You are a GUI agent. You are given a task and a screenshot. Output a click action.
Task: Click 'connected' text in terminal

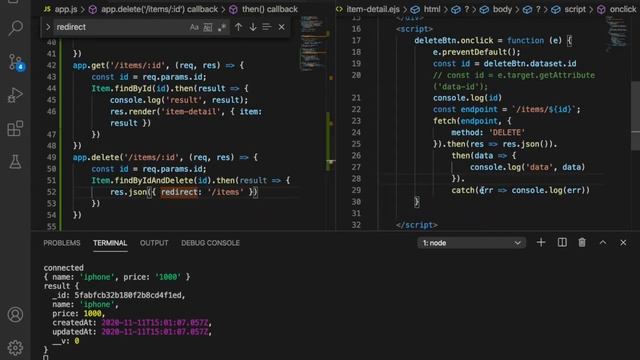pyautogui.click(x=63, y=268)
